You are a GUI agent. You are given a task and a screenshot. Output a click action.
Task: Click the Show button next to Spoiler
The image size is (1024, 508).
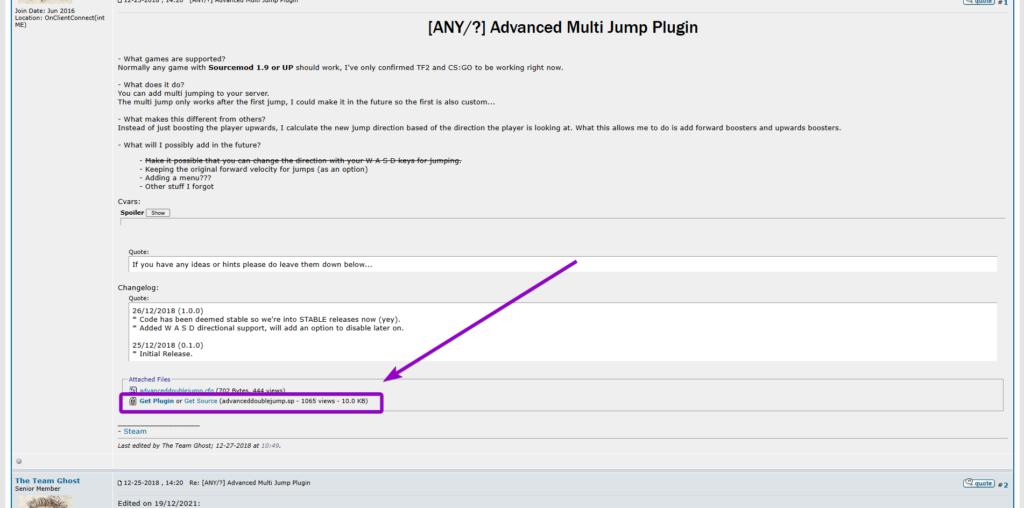point(157,213)
